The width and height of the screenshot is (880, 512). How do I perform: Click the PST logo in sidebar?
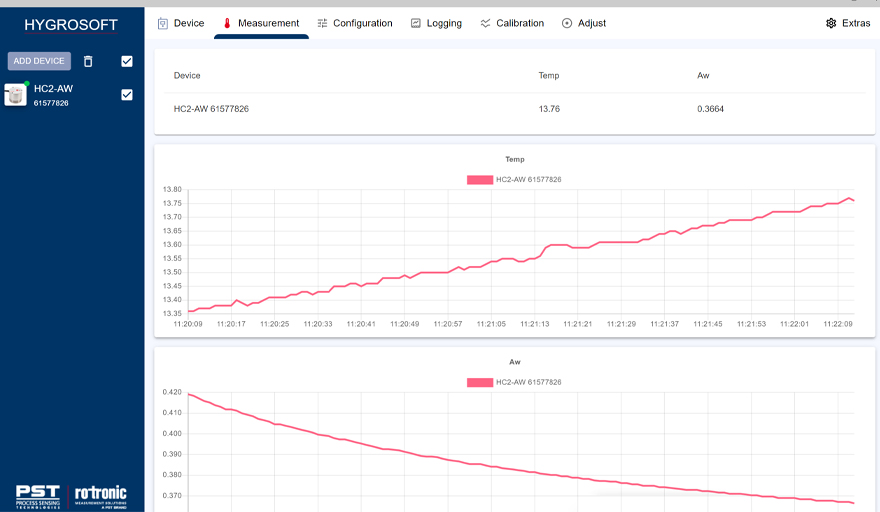click(38, 496)
